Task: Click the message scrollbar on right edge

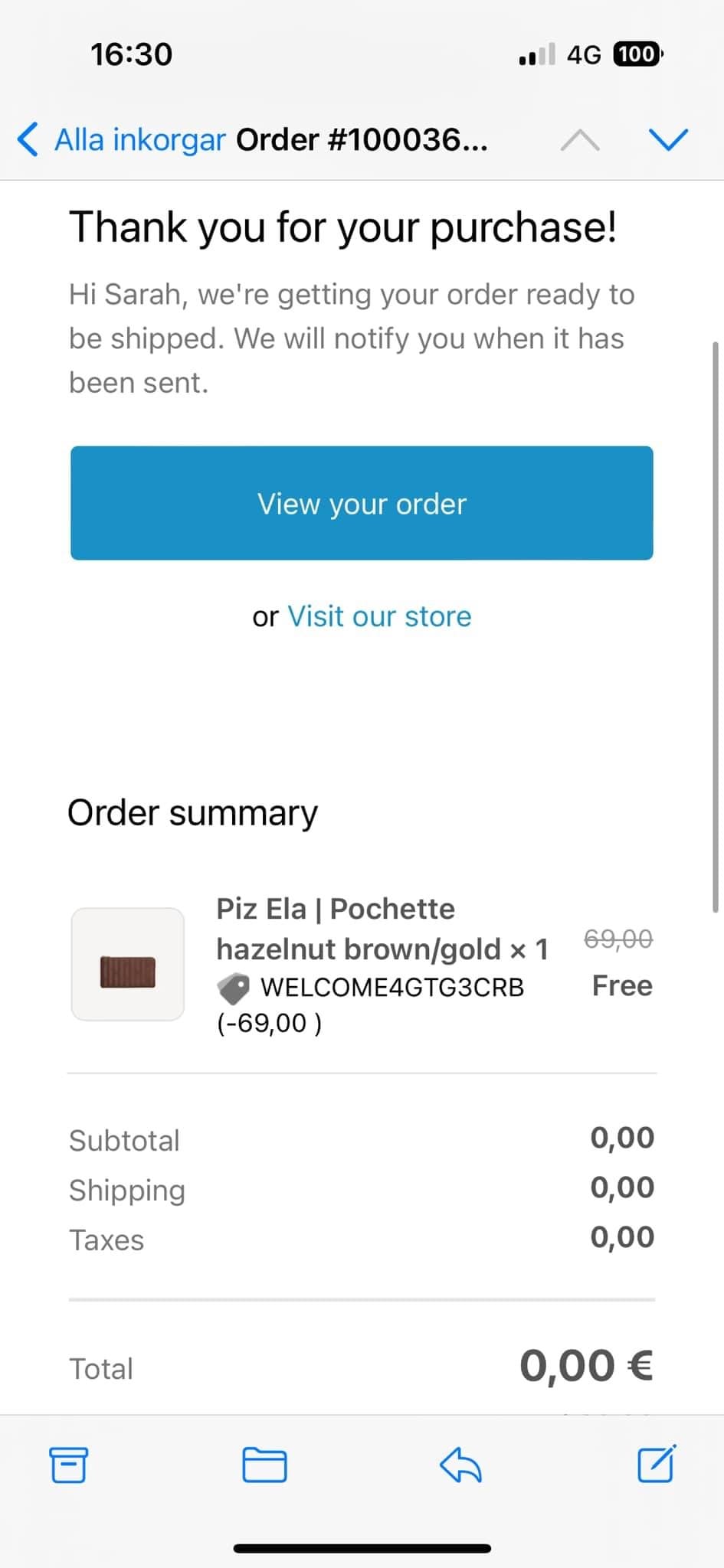Action: click(x=716, y=628)
